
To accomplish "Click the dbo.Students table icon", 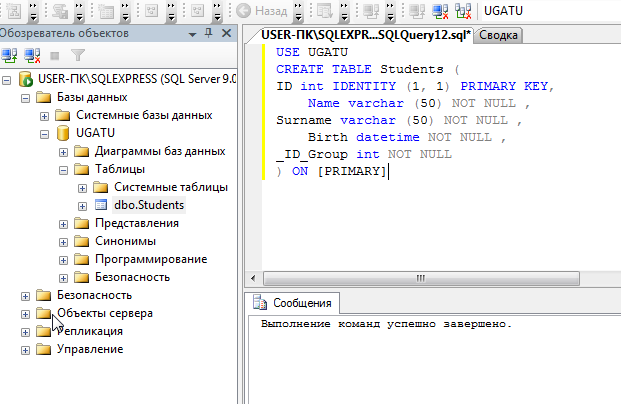I will 101,205.
